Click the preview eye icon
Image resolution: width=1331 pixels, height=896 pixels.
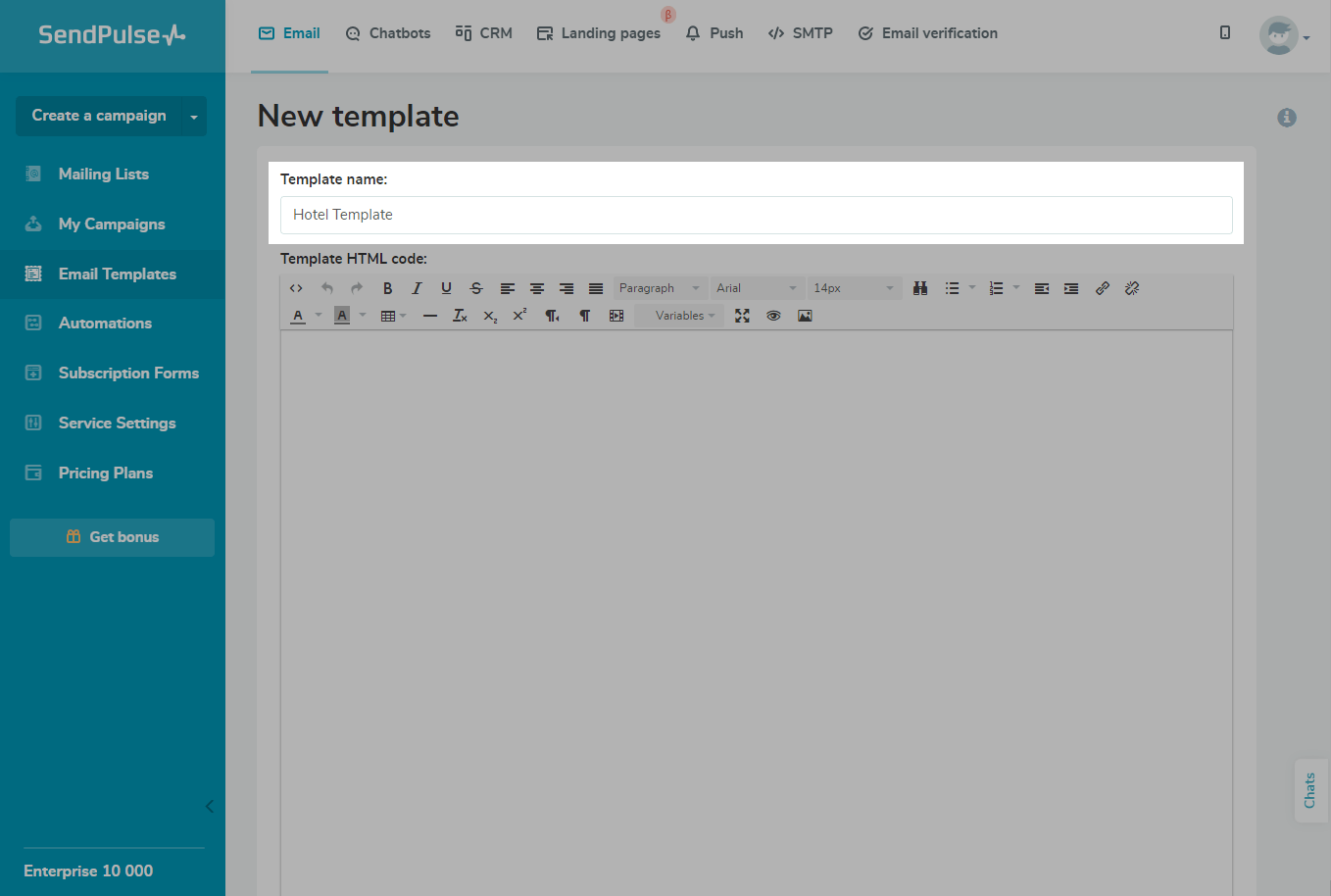[773, 316]
